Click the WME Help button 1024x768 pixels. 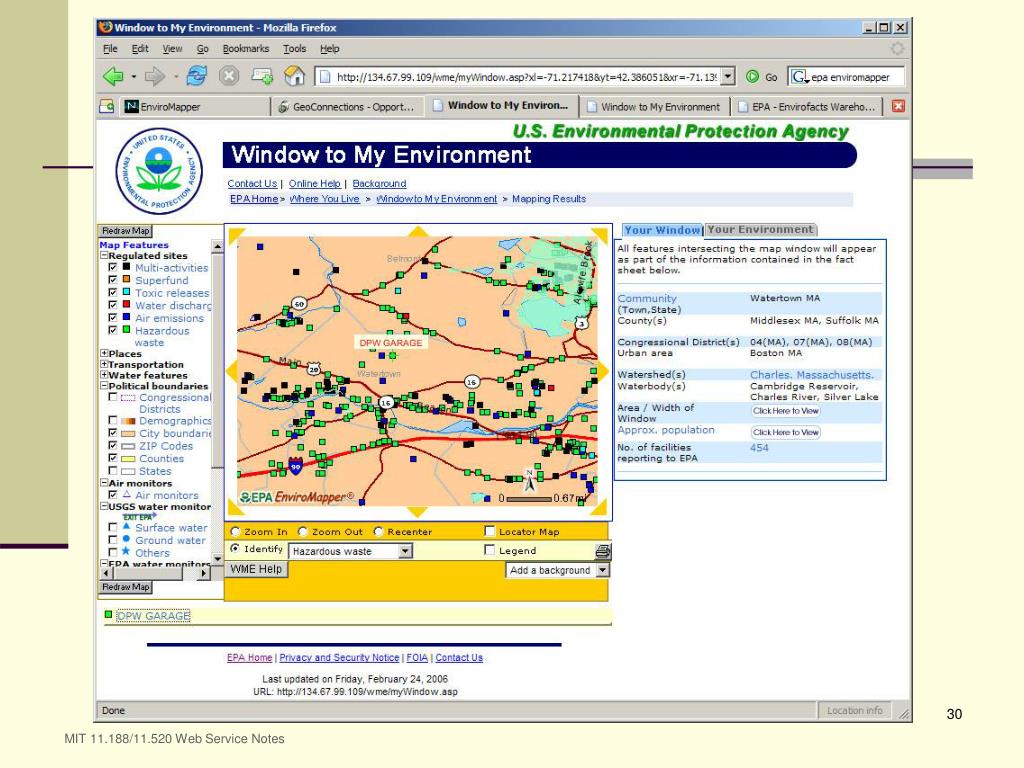pyautogui.click(x=256, y=569)
